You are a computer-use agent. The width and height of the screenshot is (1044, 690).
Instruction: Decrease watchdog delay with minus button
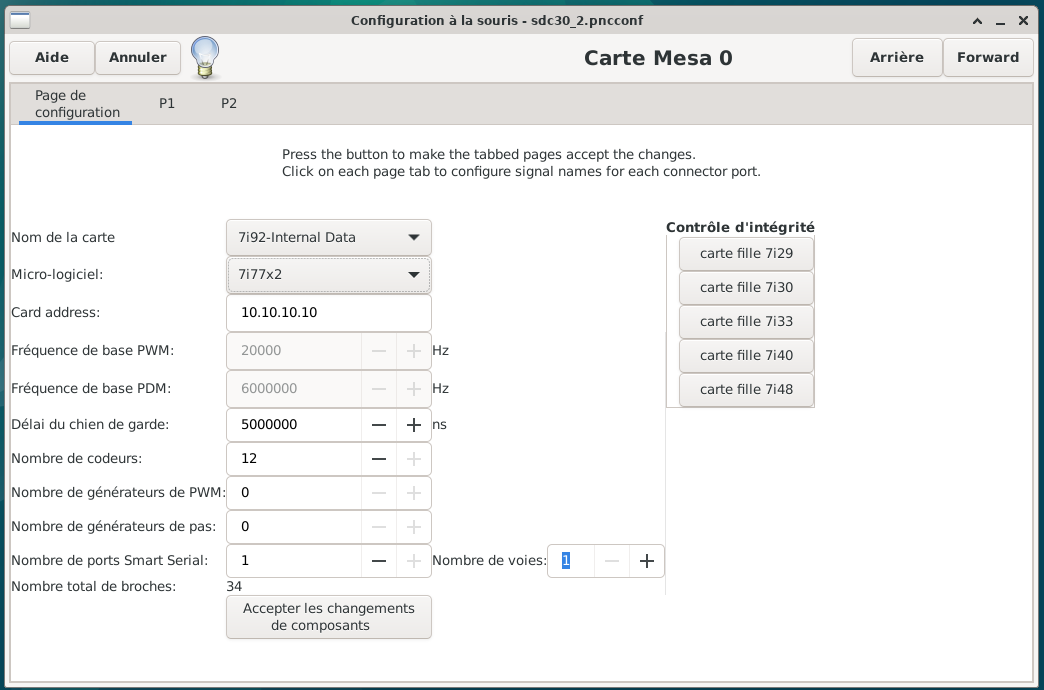tap(379, 425)
